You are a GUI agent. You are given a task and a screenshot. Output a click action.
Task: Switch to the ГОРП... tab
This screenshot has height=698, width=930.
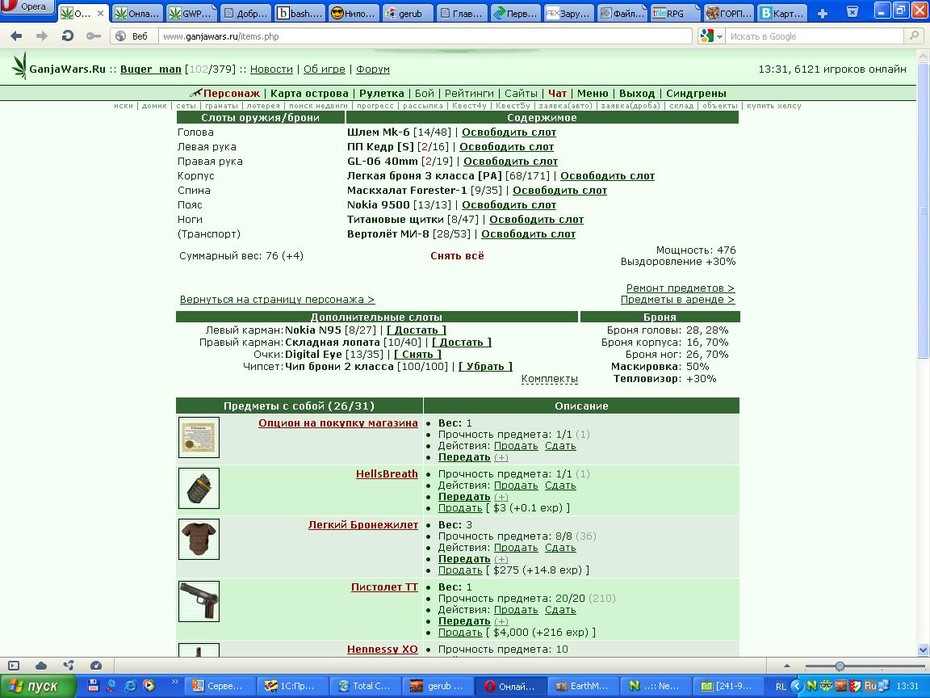730,13
